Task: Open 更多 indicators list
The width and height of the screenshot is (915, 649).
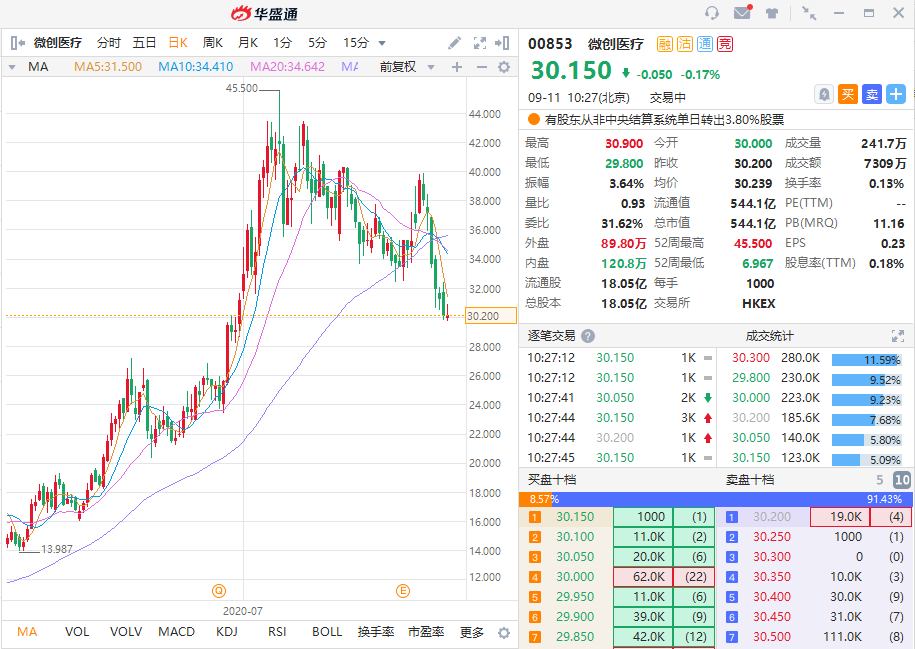Action: click(x=472, y=632)
